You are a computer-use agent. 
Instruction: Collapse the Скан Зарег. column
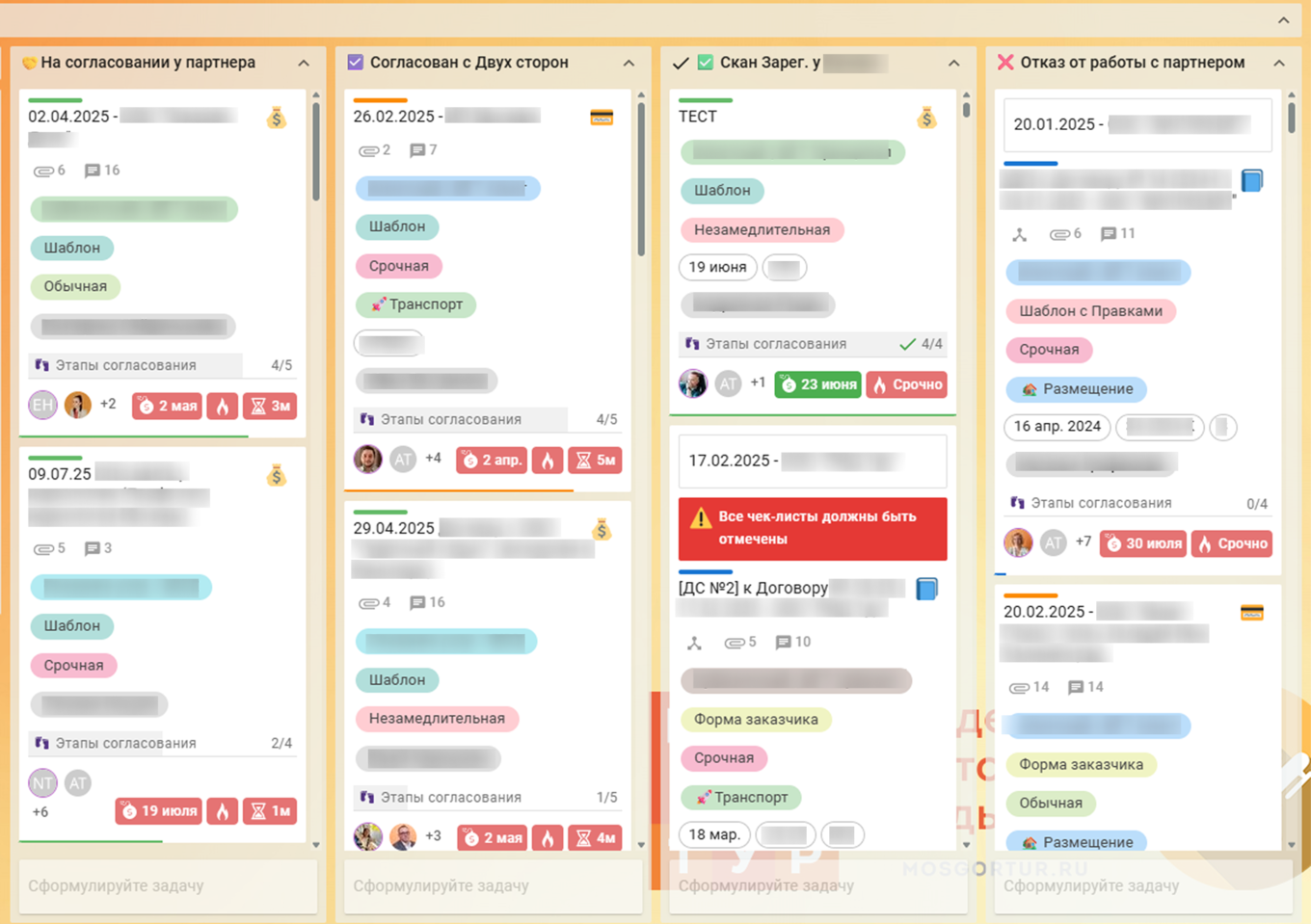pyautogui.click(x=953, y=64)
